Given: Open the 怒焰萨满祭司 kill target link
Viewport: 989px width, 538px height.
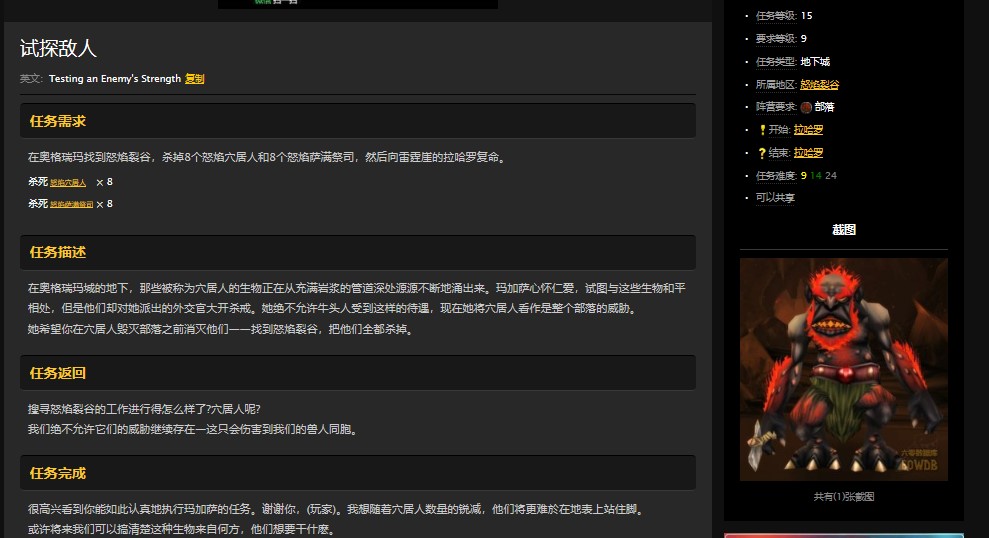Looking at the screenshot, I should click(x=72, y=204).
